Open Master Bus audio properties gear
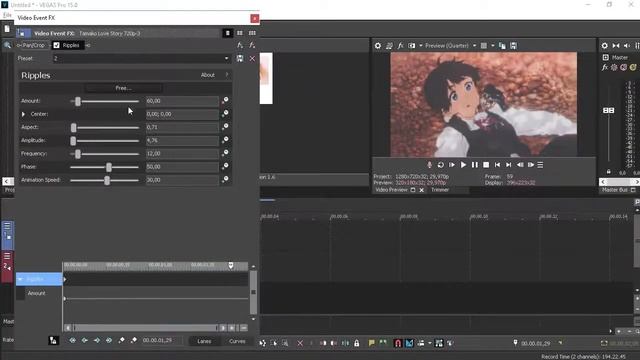This screenshot has width=640, height=360. point(604,46)
